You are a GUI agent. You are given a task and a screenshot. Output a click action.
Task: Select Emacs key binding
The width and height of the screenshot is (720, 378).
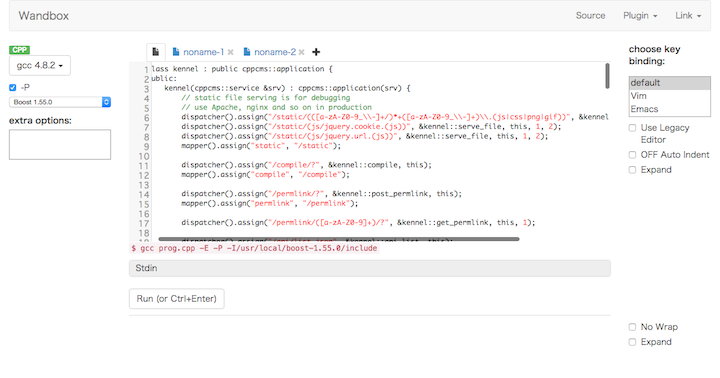click(669, 109)
